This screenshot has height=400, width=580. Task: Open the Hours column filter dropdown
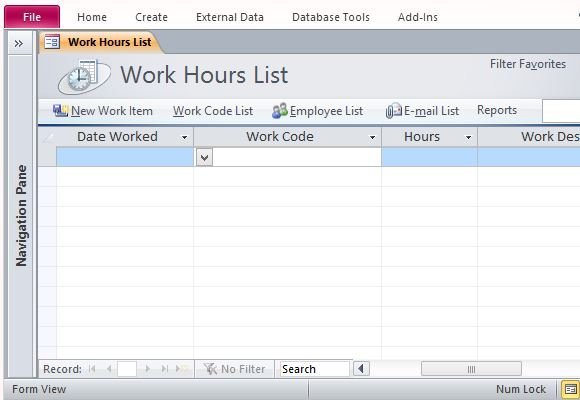pyautogui.click(x=468, y=138)
